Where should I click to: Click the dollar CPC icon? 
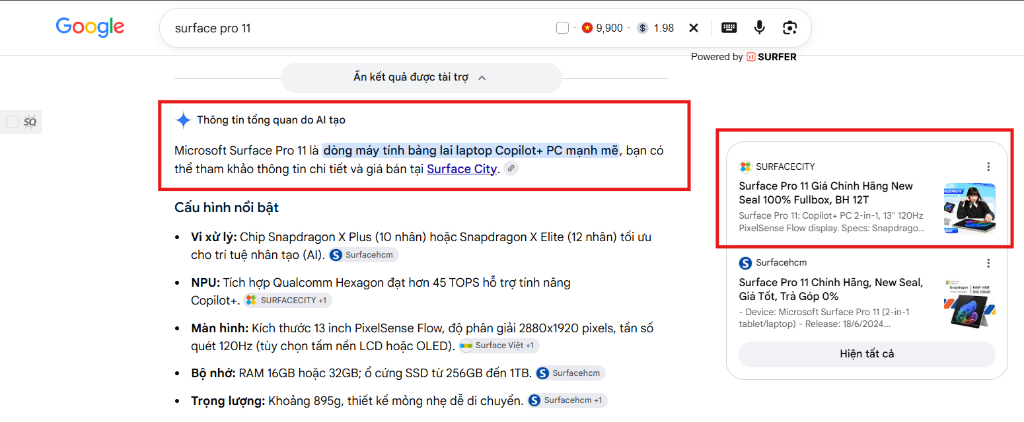643,28
